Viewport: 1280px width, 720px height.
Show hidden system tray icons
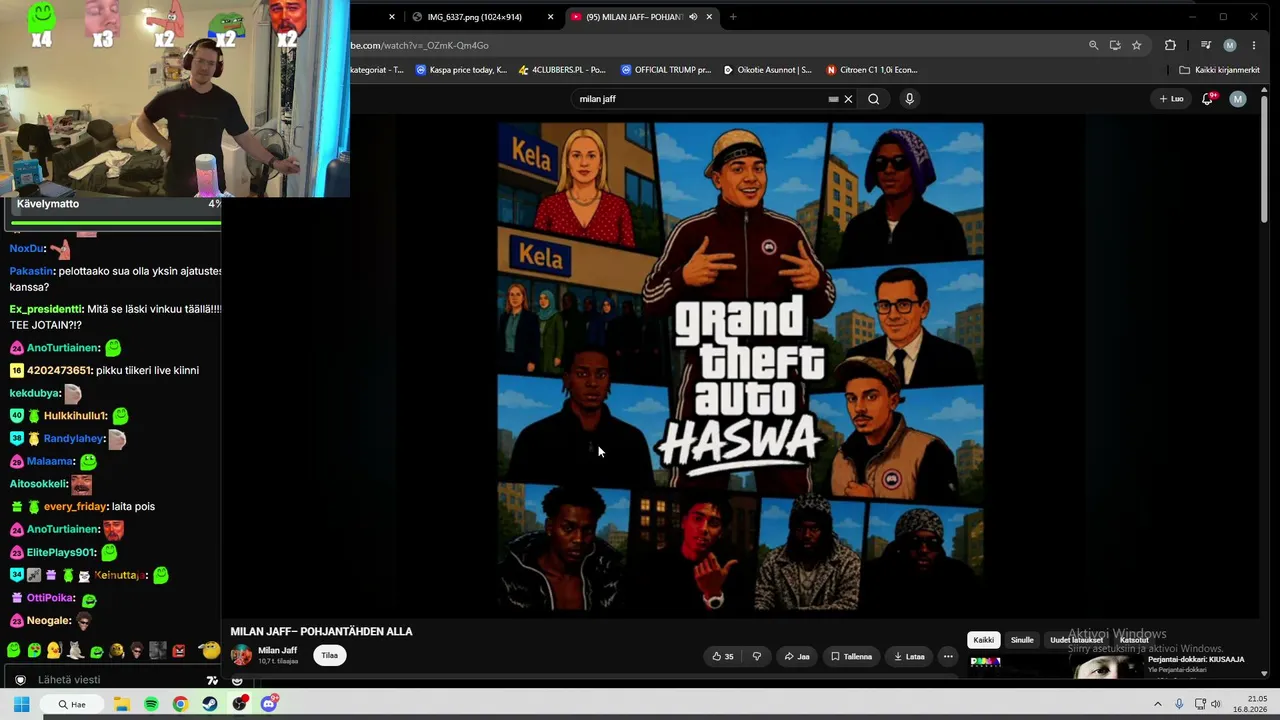pos(1158,704)
